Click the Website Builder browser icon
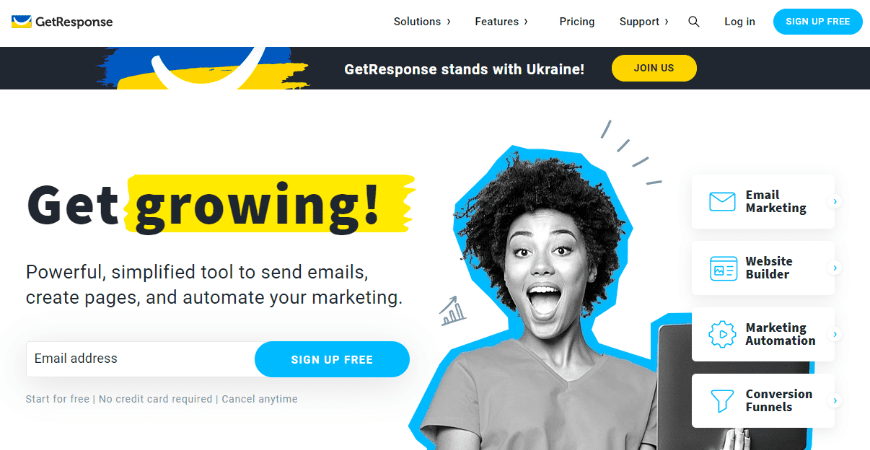Viewport: 870px width, 450px height. pos(724,269)
